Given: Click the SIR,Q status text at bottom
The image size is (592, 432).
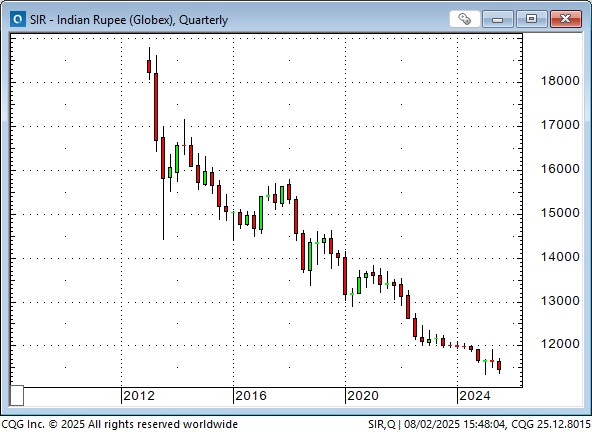Looking at the screenshot, I should click(382, 424).
